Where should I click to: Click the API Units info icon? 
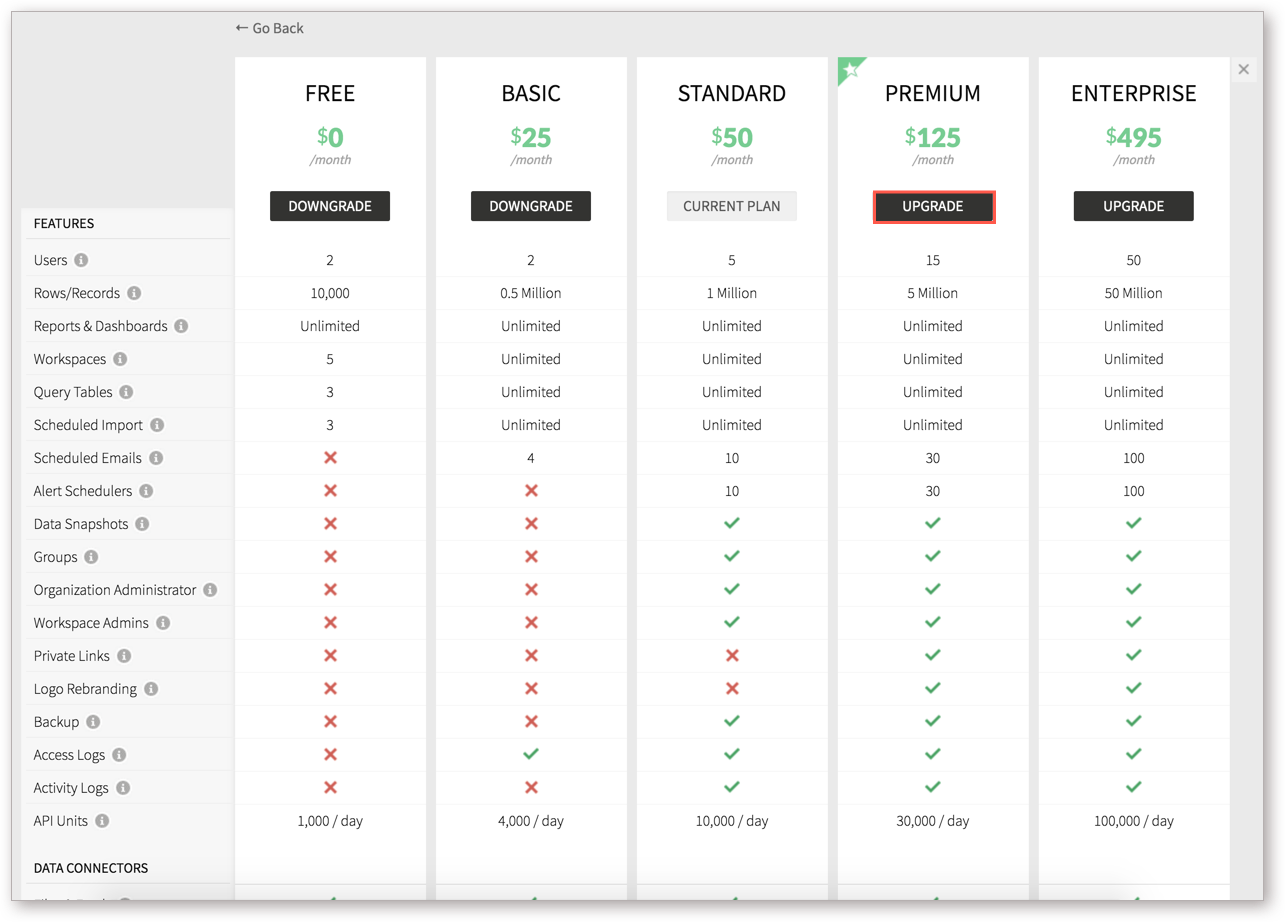click(101, 819)
